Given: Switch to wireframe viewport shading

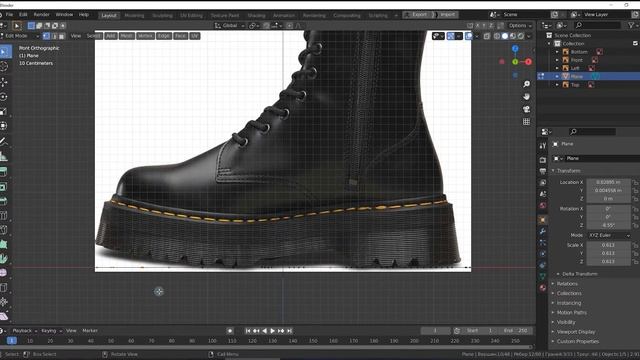Looking at the screenshot, I should coord(497,36).
